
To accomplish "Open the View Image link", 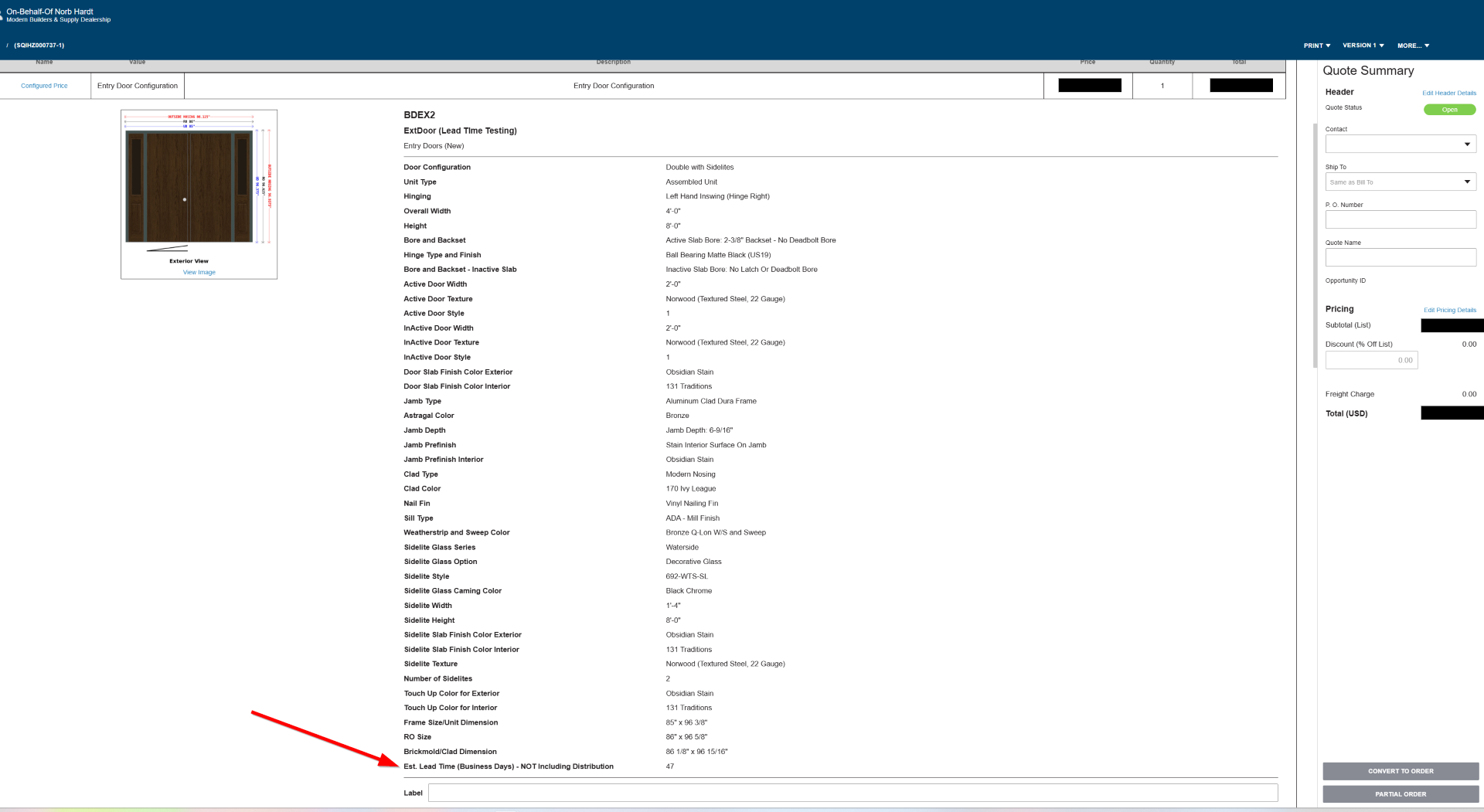I will (x=199, y=272).
